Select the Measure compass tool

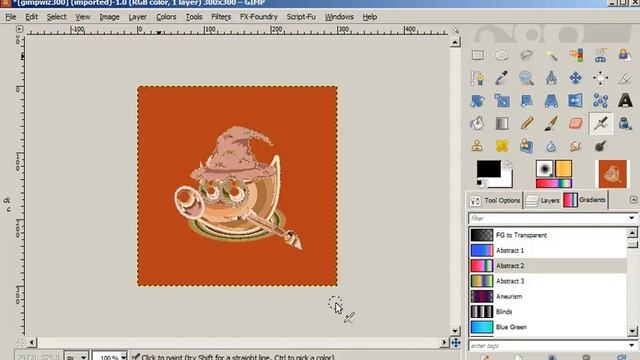point(551,78)
